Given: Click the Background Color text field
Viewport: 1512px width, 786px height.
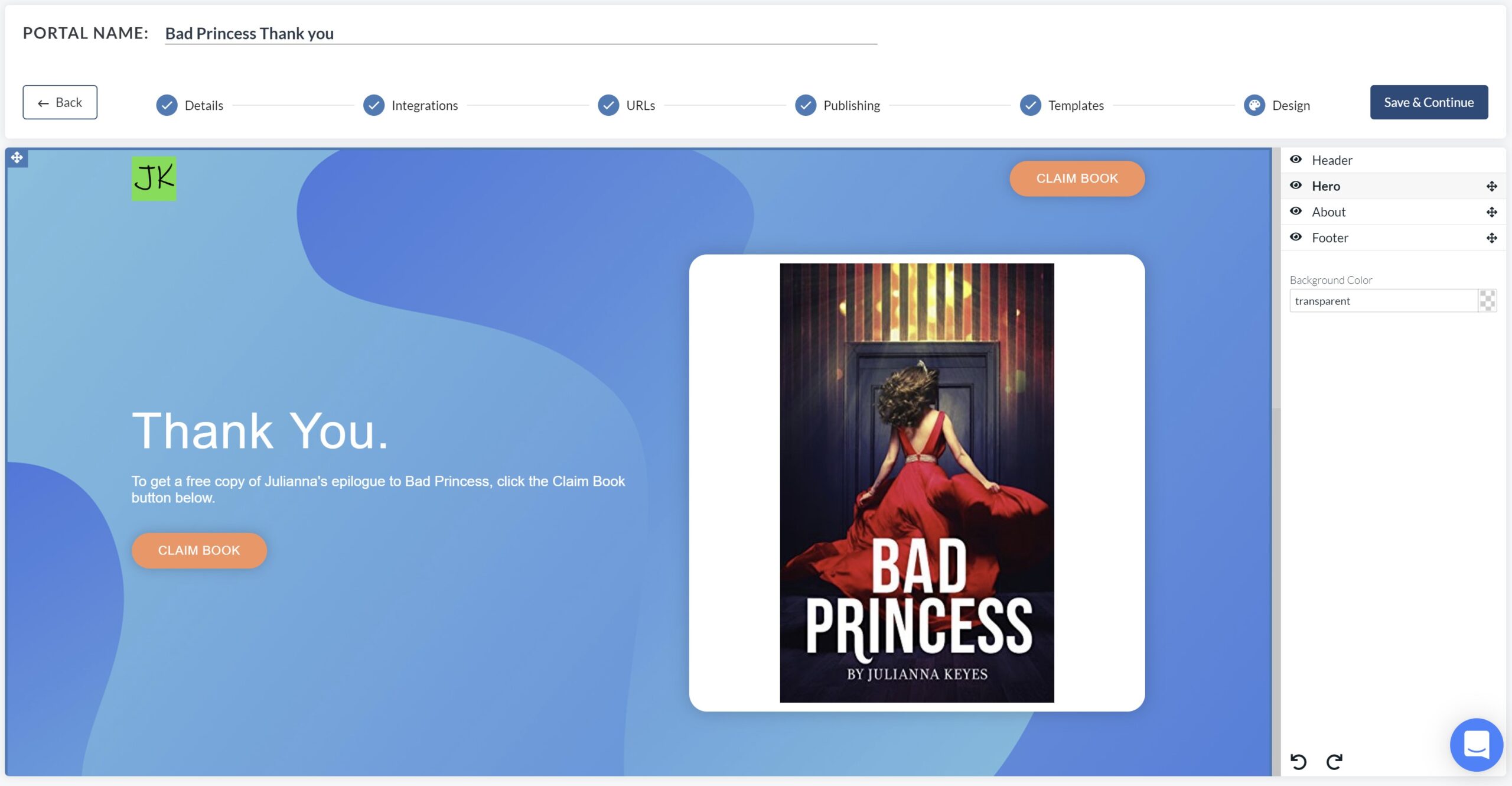Looking at the screenshot, I should click(x=1382, y=301).
